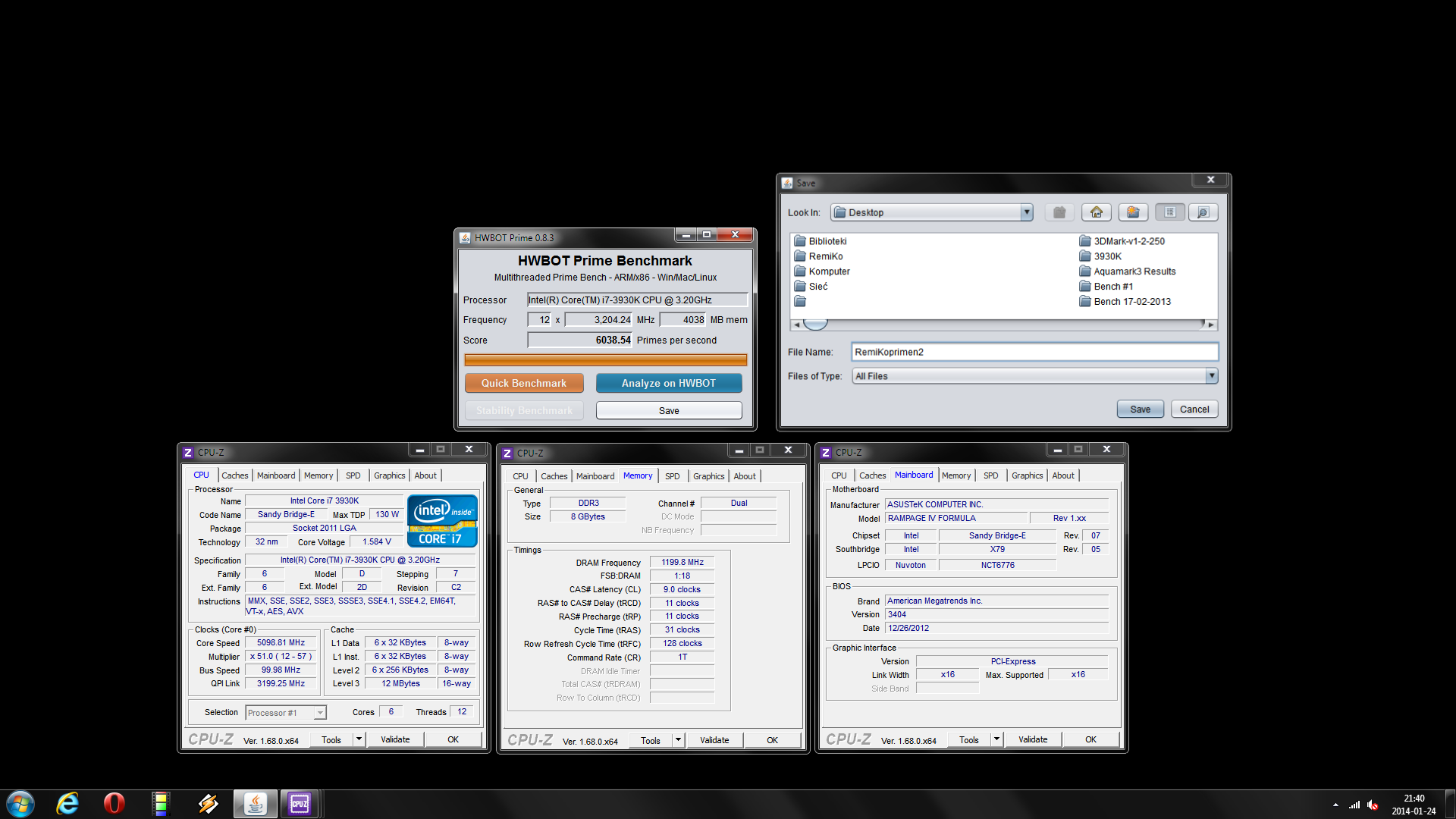Click the Core Speed value 5098.81 MHz
The width and height of the screenshot is (1456, 819).
click(x=281, y=642)
